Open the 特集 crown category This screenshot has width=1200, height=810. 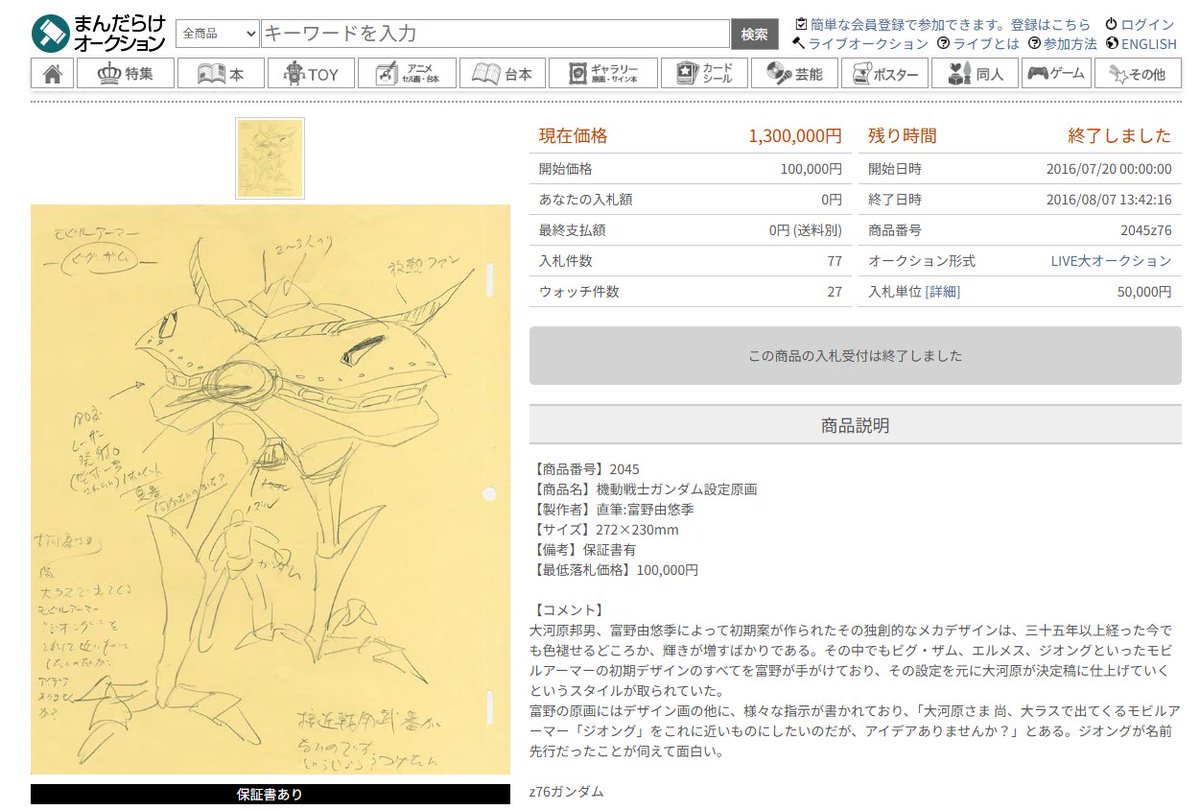click(x=127, y=73)
